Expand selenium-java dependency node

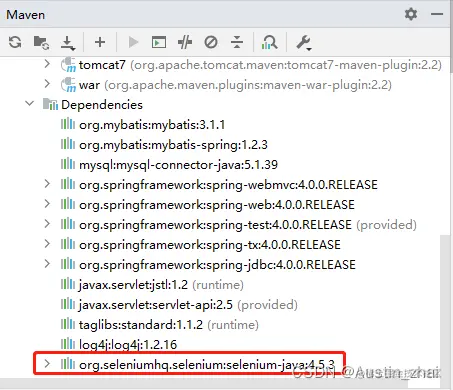coord(47,364)
